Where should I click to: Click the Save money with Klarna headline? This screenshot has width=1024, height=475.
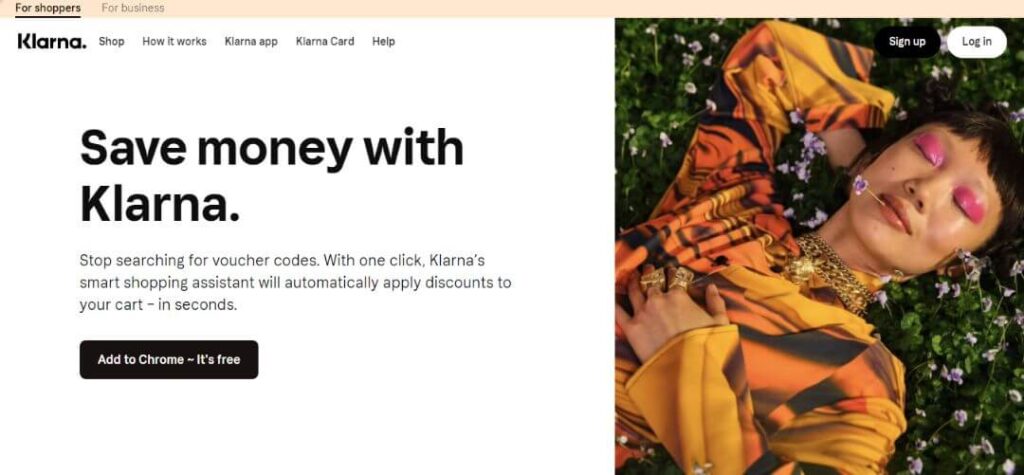[272, 175]
